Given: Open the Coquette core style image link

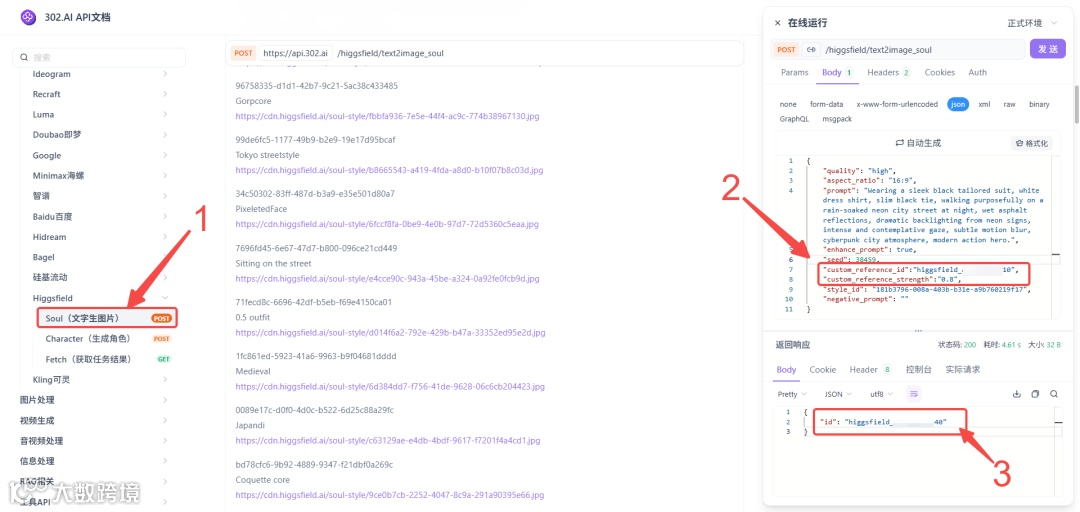Looking at the screenshot, I should [x=390, y=495].
